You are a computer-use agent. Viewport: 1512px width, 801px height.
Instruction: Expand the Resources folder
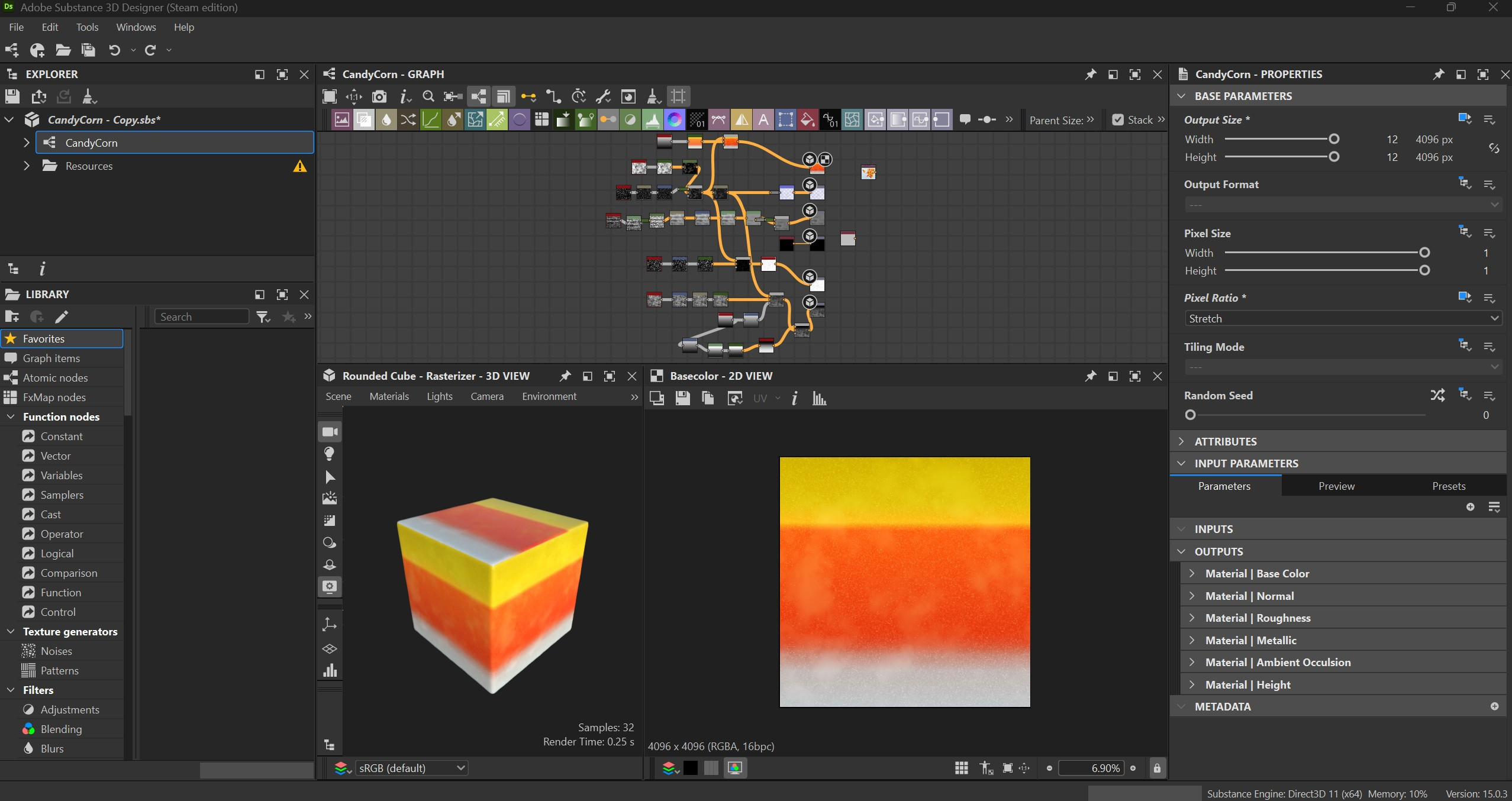click(x=26, y=166)
